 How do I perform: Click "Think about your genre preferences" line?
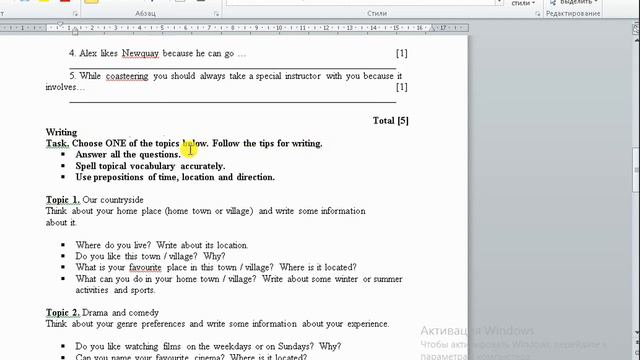217,324
